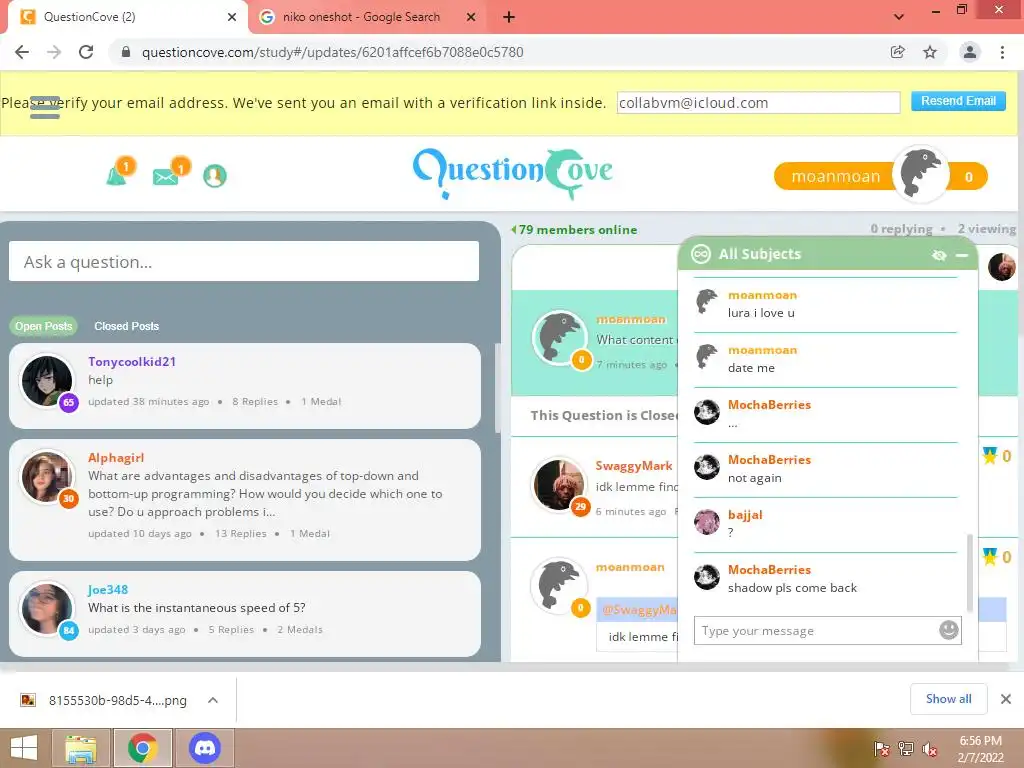Click the email address input field
1024x768 pixels.
pyautogui.click(x=758, y=103)
